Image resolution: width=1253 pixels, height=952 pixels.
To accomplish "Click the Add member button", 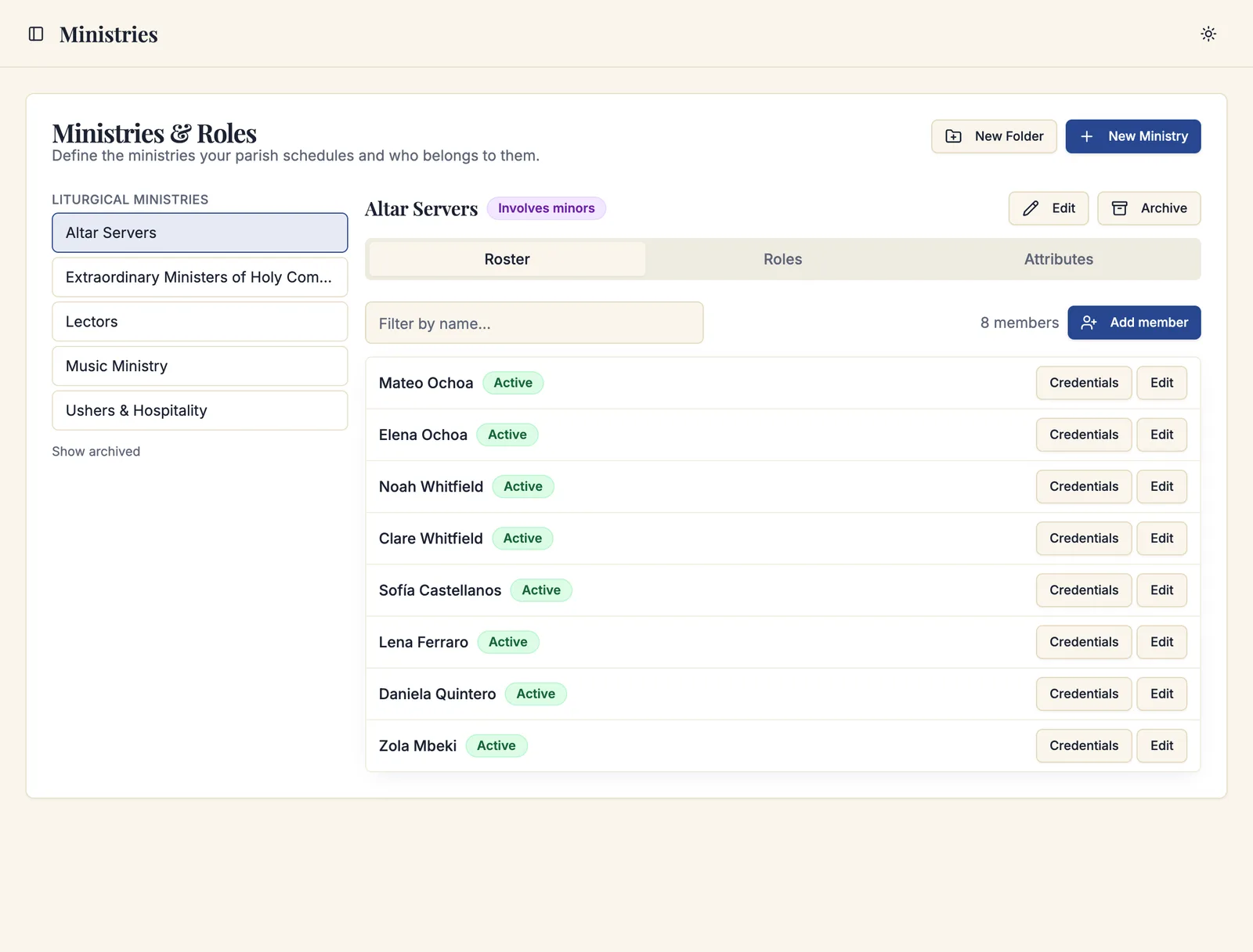I will click(1134, 323).
